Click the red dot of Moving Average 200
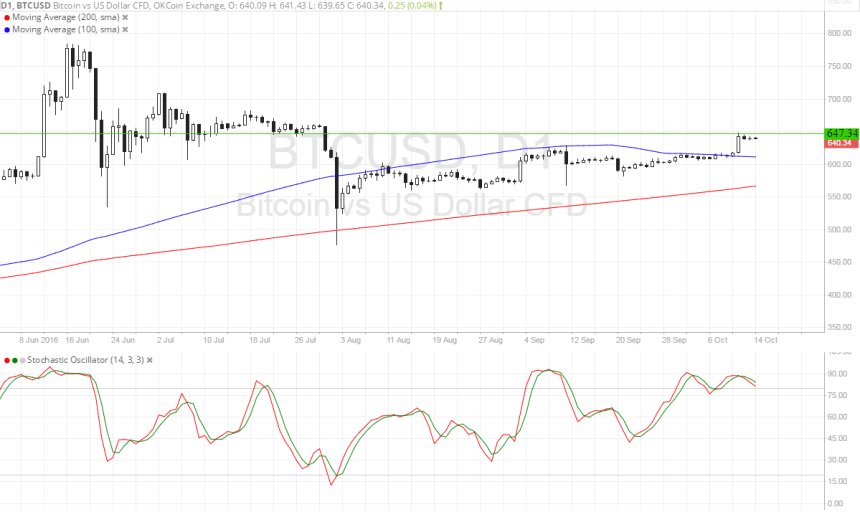The height and width of the screenshot is (512, 860). coord(7,18)
